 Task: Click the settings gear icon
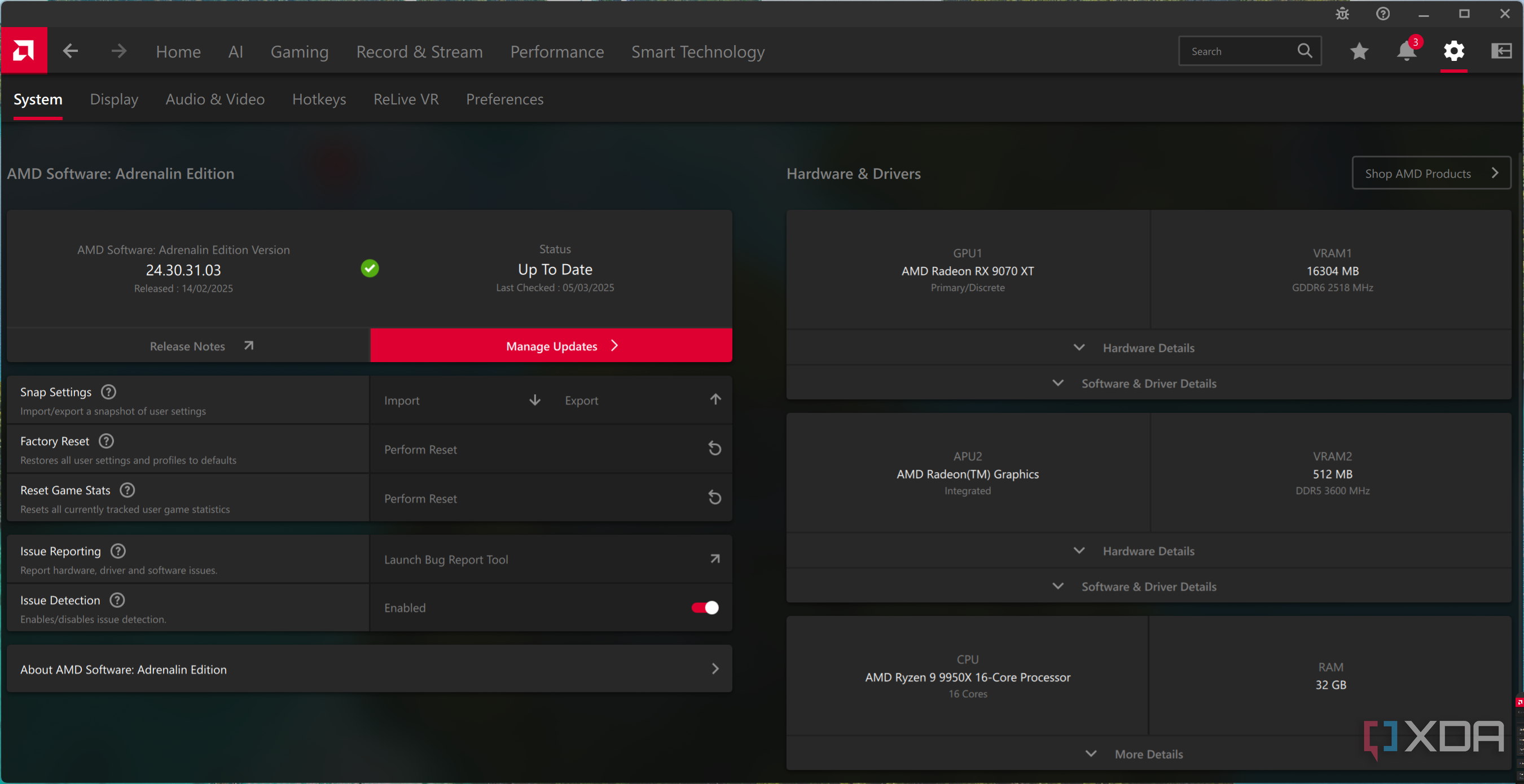pyautogui.click(x=1453, y=51)
